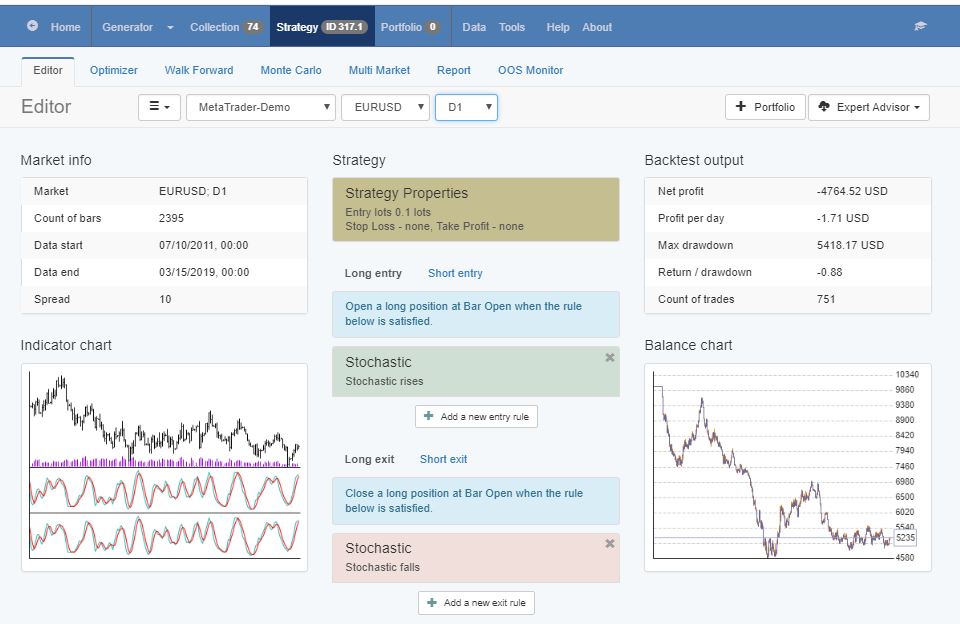Image resolution: width=960 pixels, height=624 pixels.
Task: Remove the Stochastic falls exit rule
Action: point(610,544)
